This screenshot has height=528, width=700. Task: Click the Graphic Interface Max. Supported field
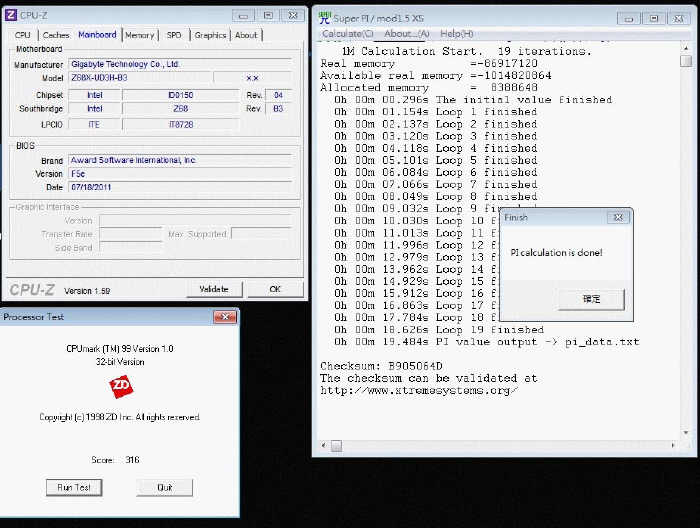[262, 234]
